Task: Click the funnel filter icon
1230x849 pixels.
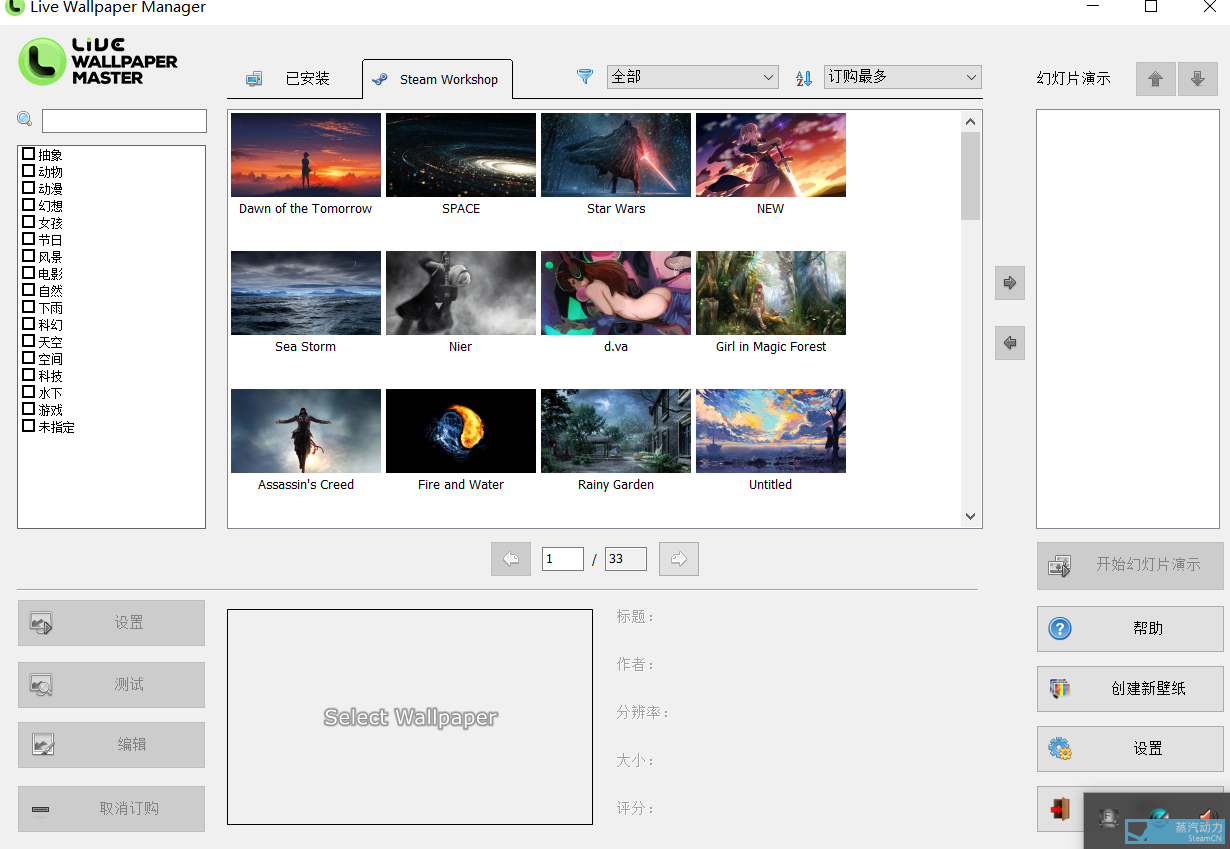Action: coord(585,77)
